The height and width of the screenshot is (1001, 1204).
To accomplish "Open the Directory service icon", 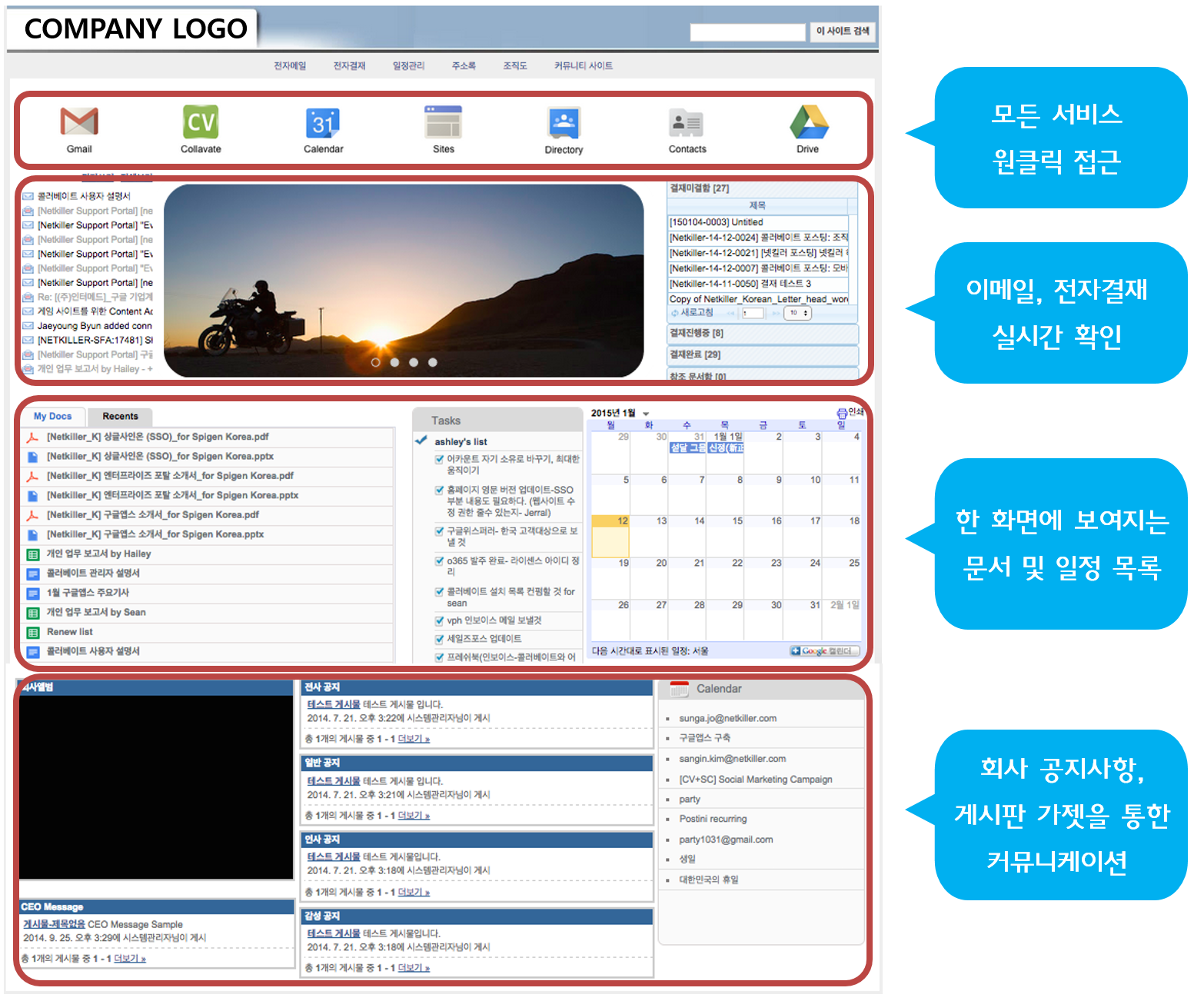I will [x=564, y=123].
